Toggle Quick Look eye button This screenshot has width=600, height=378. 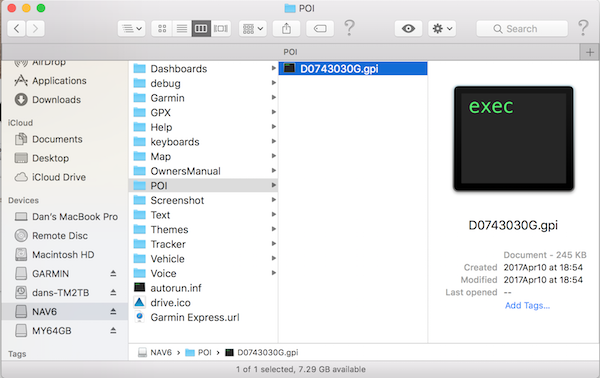(x=408, y=29)
